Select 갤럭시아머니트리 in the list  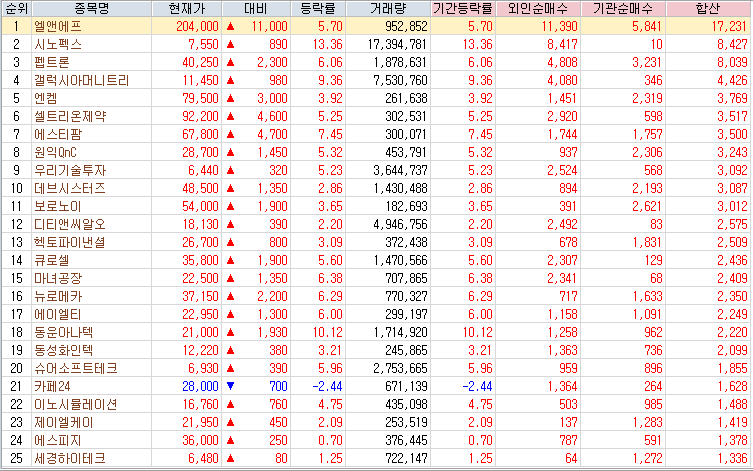coord(82,81)
